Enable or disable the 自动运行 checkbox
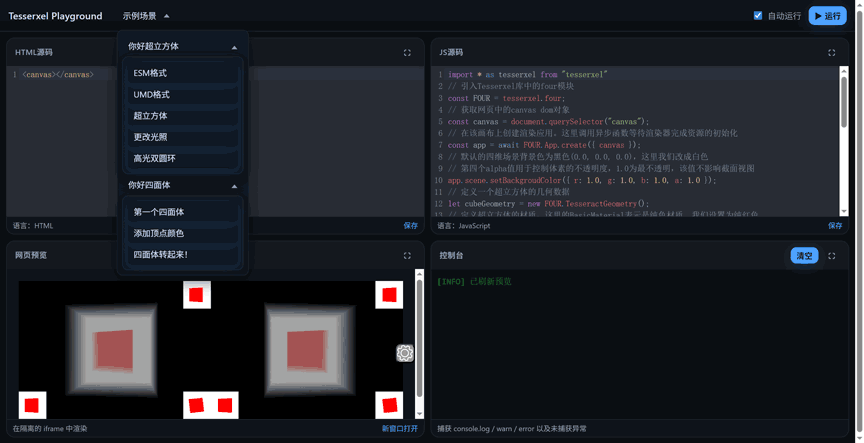Screen dimensions: 864x443 point(758,15)
